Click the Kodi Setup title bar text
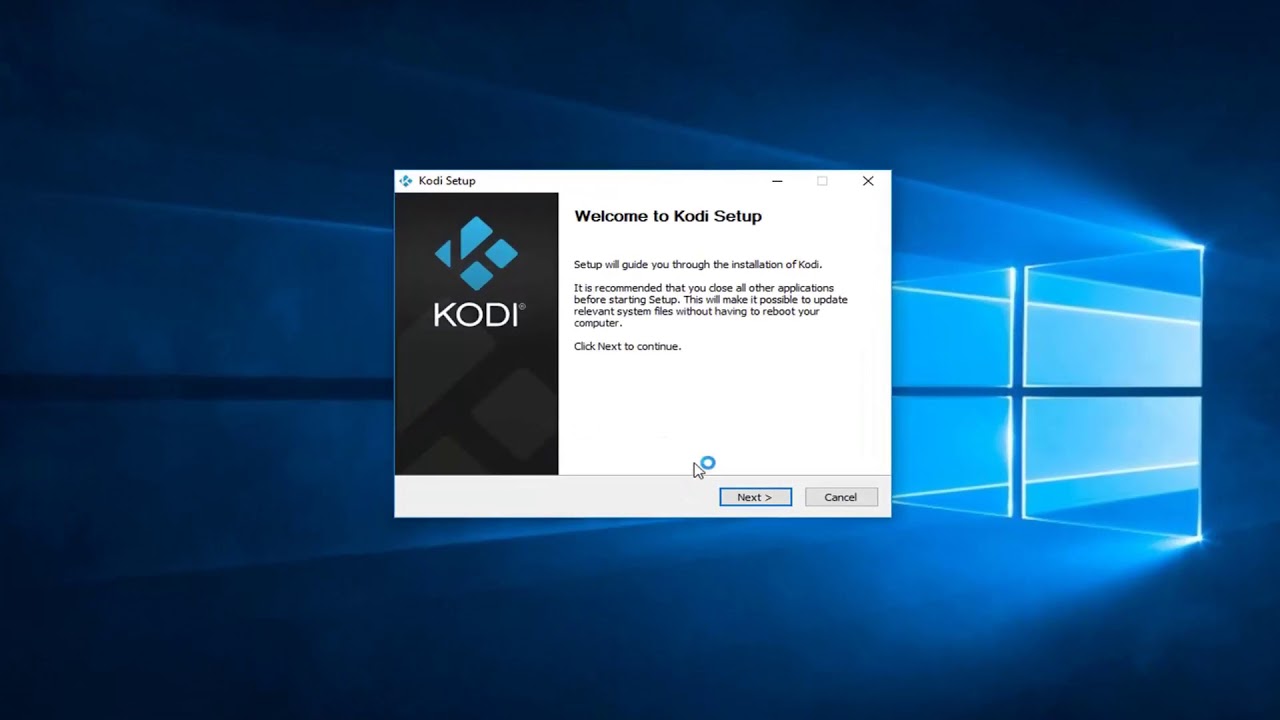This screenshot has width=1280, height=720. [447, 181]
